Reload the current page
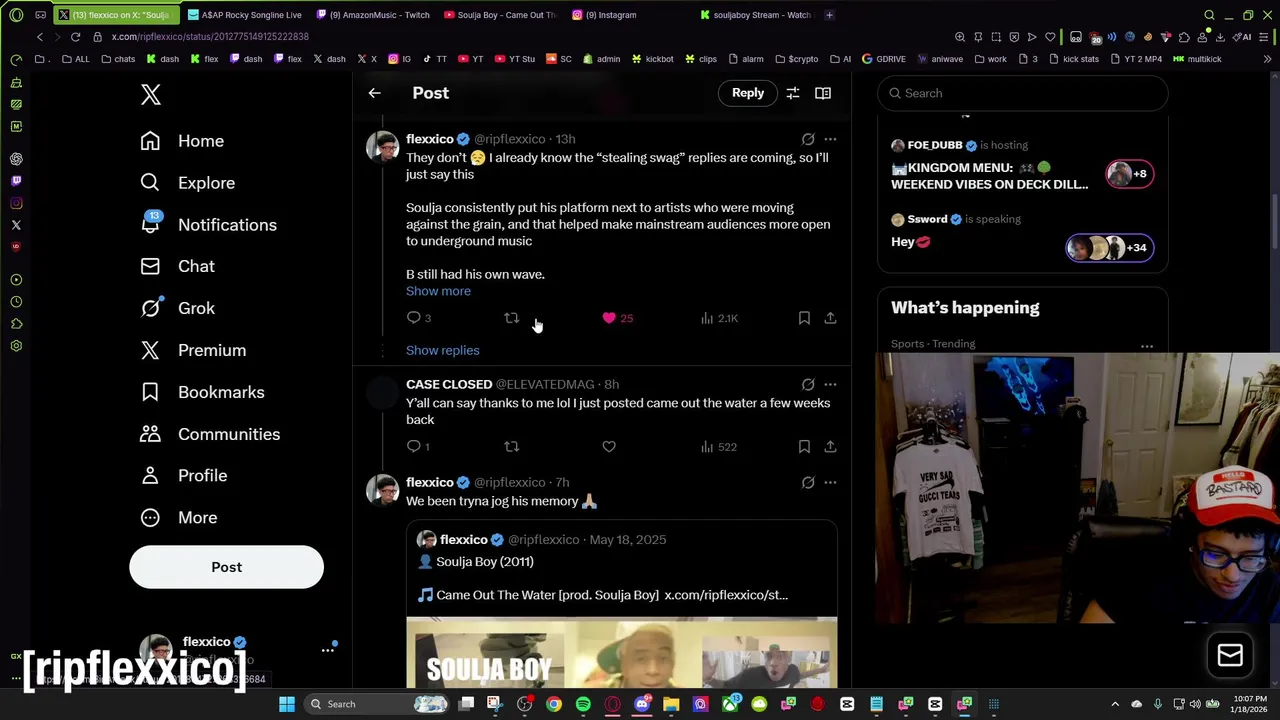 (75, 37)
